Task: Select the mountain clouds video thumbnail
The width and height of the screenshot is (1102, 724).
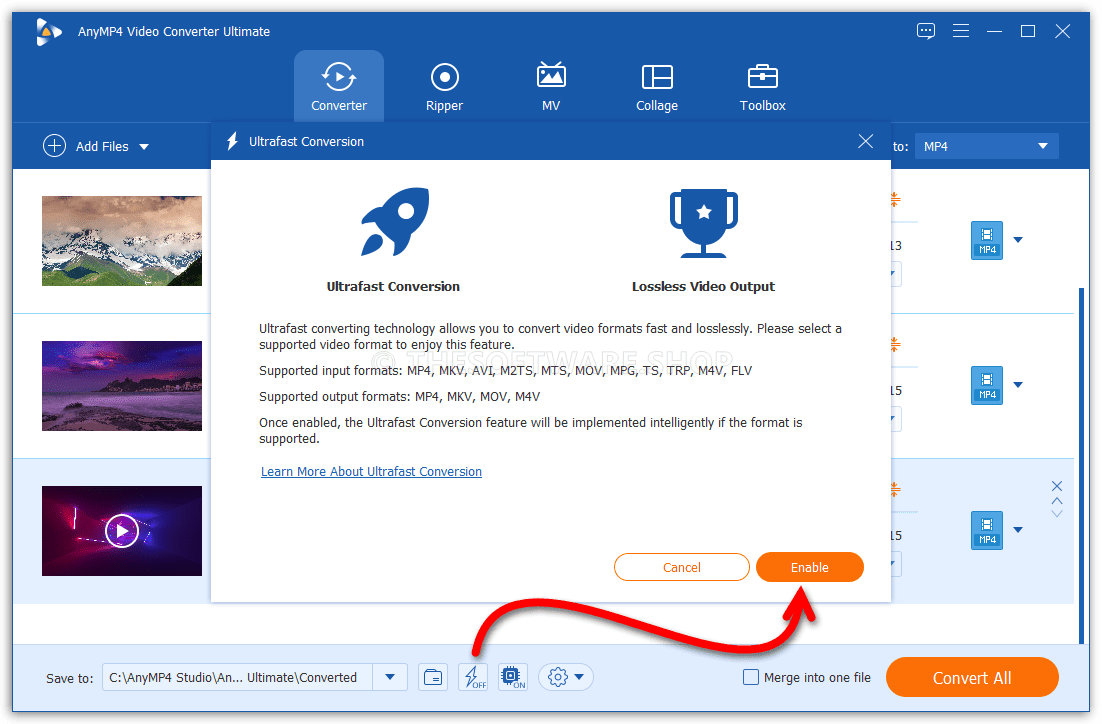Action: [122, 241]
